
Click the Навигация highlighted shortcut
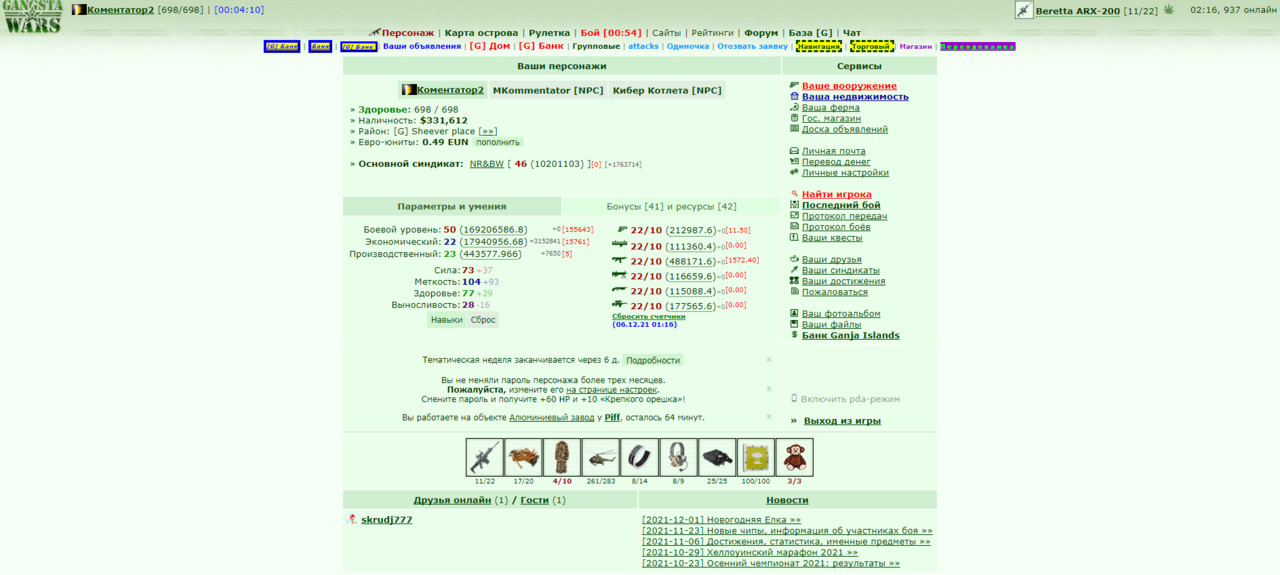(819, 46)
